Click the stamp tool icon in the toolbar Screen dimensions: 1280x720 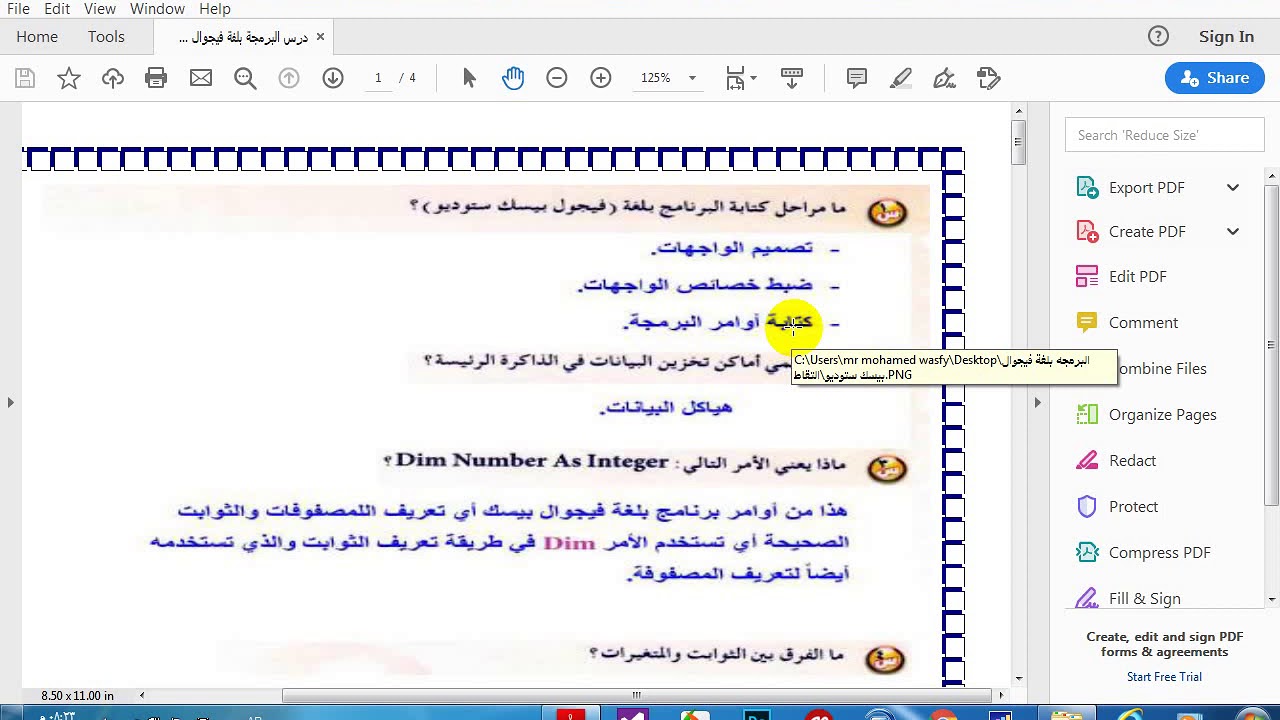click(x=989, y=78)
